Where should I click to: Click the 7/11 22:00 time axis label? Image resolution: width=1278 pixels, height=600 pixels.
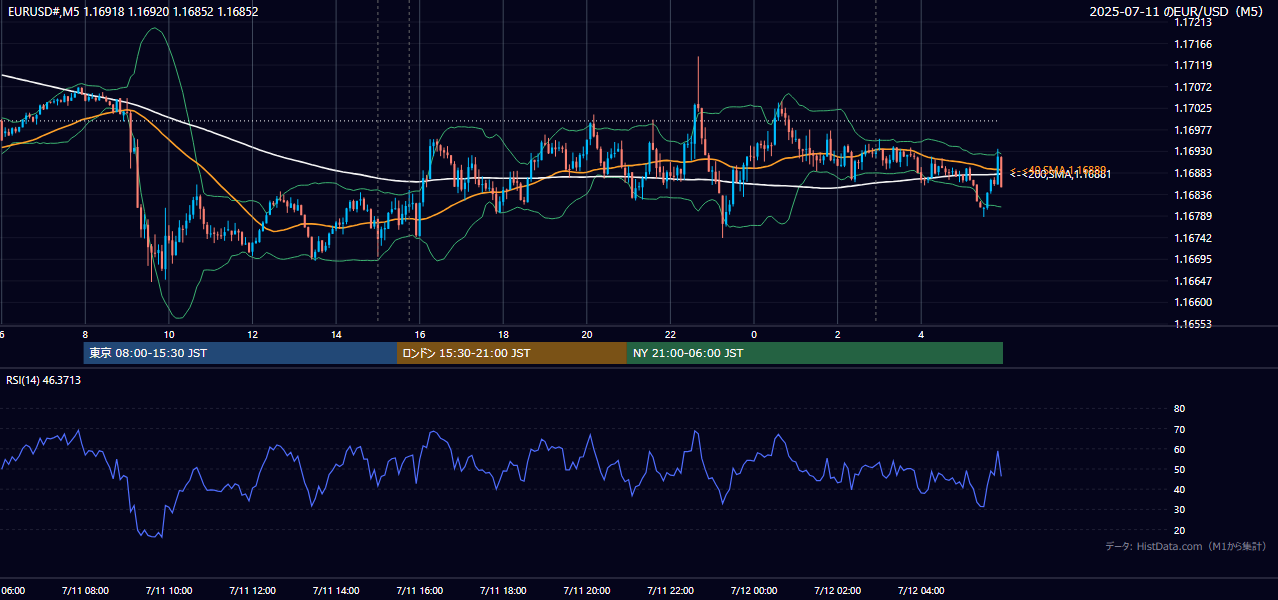tap(671, 591)
